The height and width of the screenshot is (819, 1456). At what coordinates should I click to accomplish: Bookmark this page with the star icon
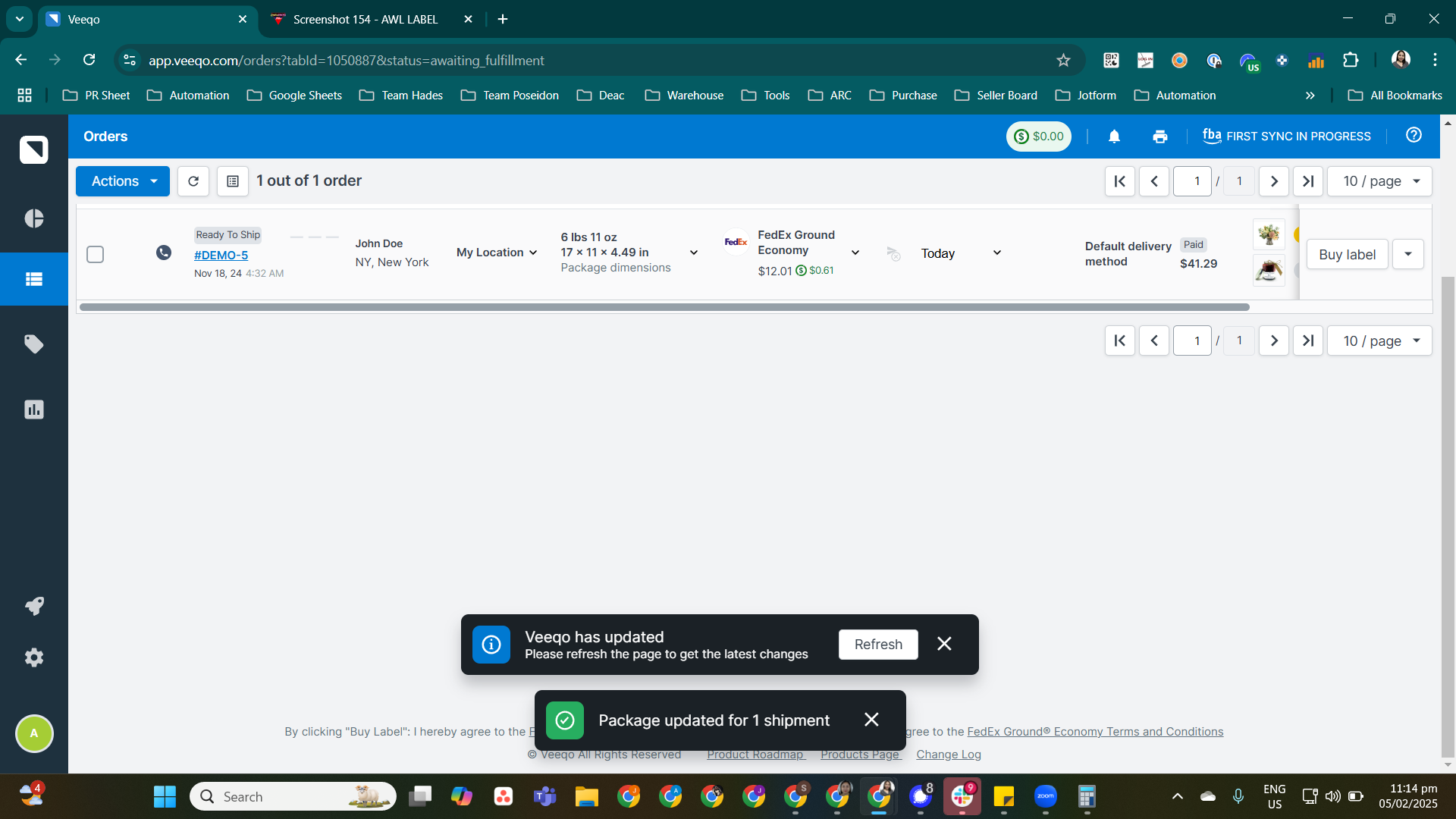point(1063,60)
